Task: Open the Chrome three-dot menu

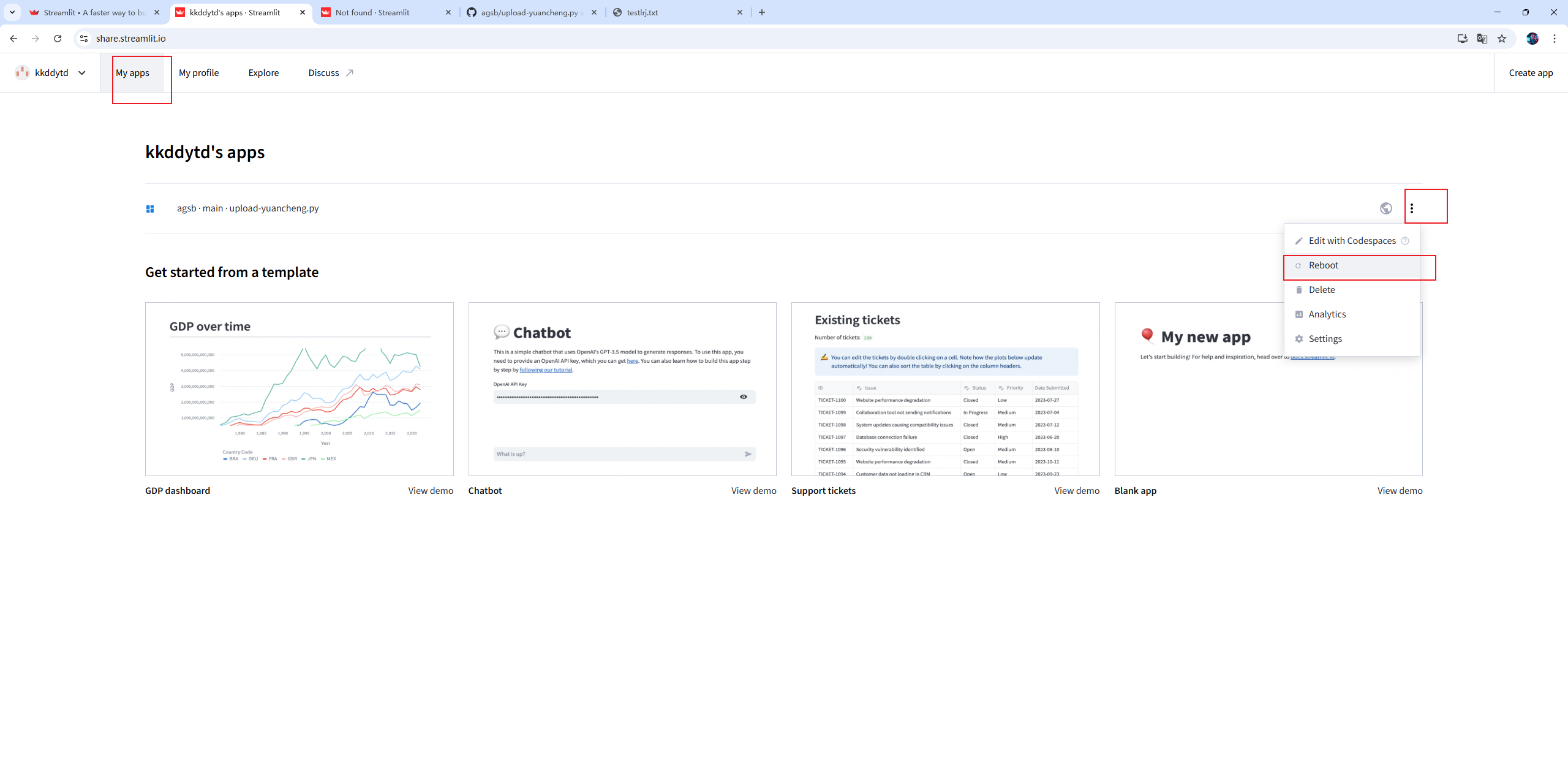Action: [x=1555, y=39]
